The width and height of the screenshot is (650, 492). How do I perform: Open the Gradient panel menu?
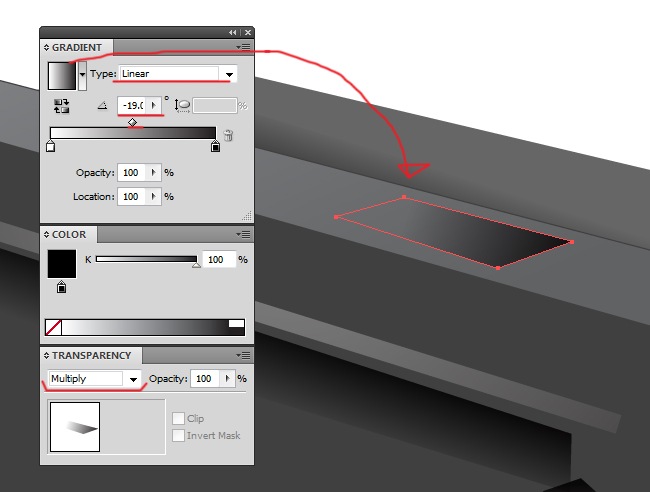tap(243, 47)
